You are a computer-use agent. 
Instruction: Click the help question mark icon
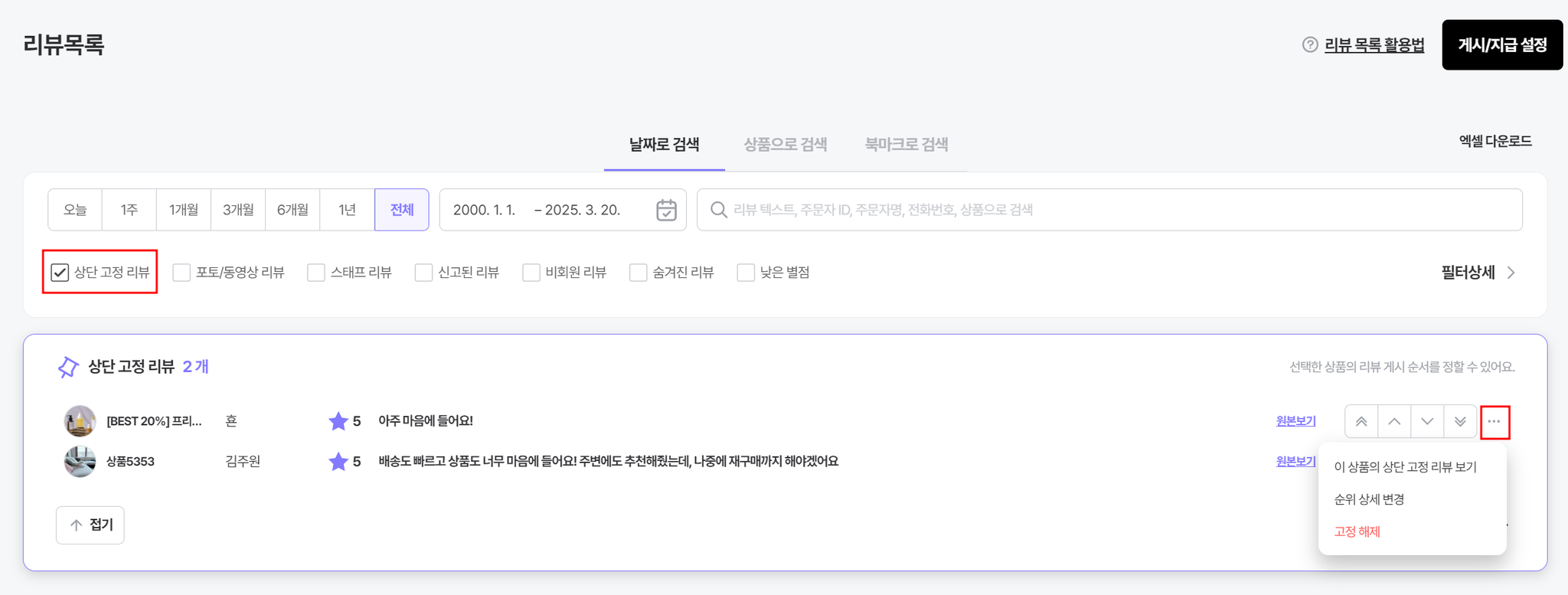(x=1310, y=45)
